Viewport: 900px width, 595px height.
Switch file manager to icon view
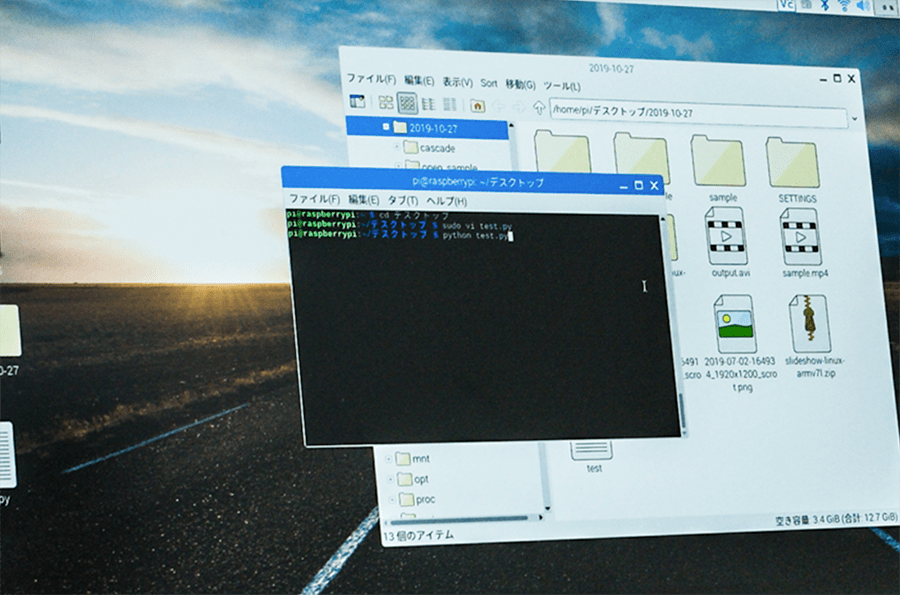click(x=386, y=103)
